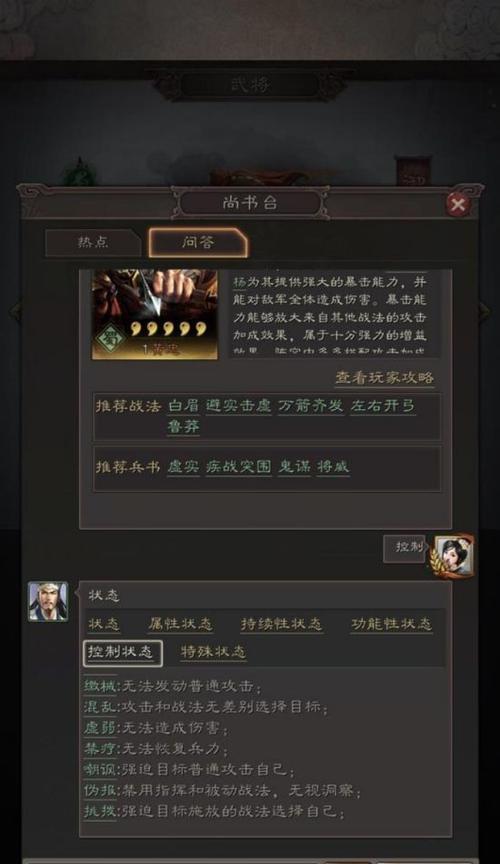Image resolution: width=500 pixels, height=864 pixels.
Task: Open the 避实击虚 tactic link
Action: [x=239, y=406]
